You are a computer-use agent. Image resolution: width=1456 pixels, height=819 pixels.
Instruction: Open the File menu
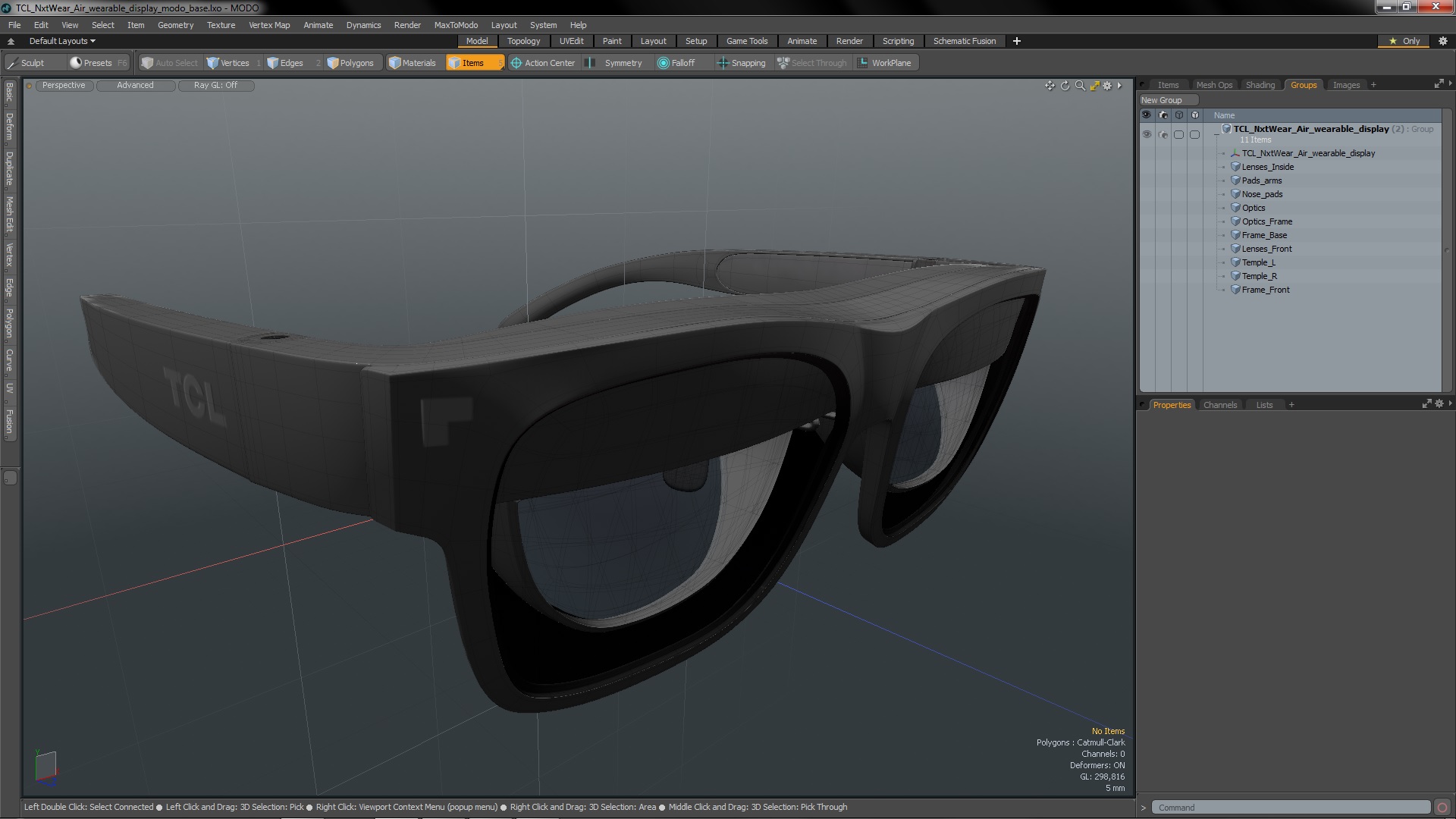tap(14, 25)
